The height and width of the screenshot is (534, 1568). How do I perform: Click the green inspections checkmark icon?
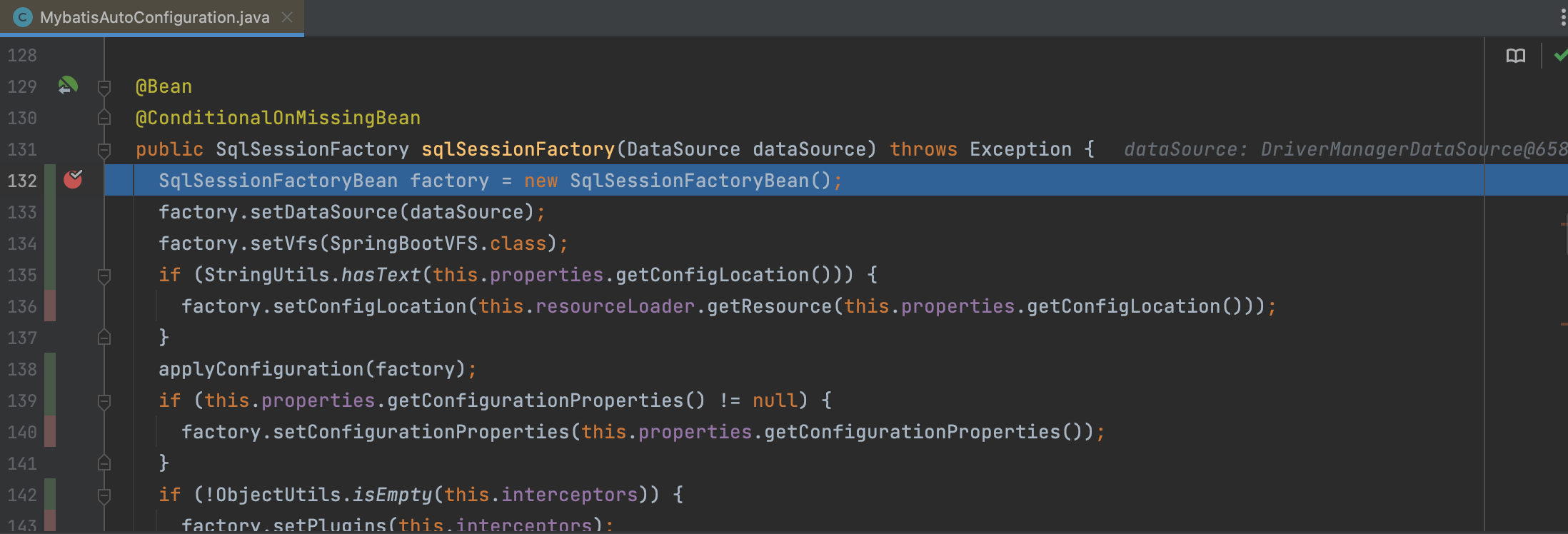[1561, 56]
